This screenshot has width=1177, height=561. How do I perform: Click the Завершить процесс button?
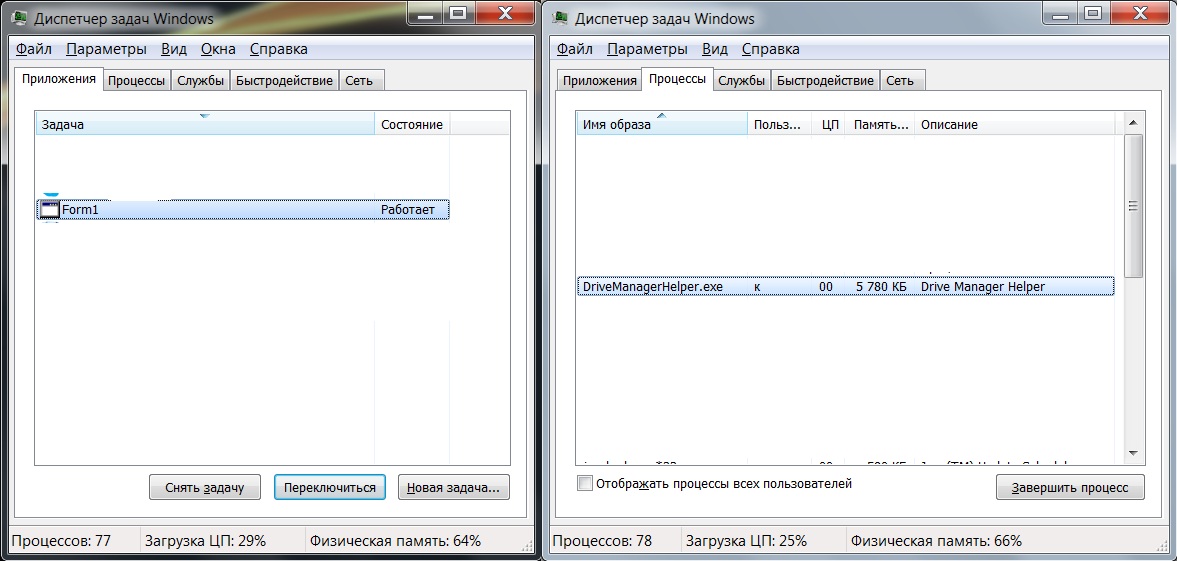pos(1070,487)
